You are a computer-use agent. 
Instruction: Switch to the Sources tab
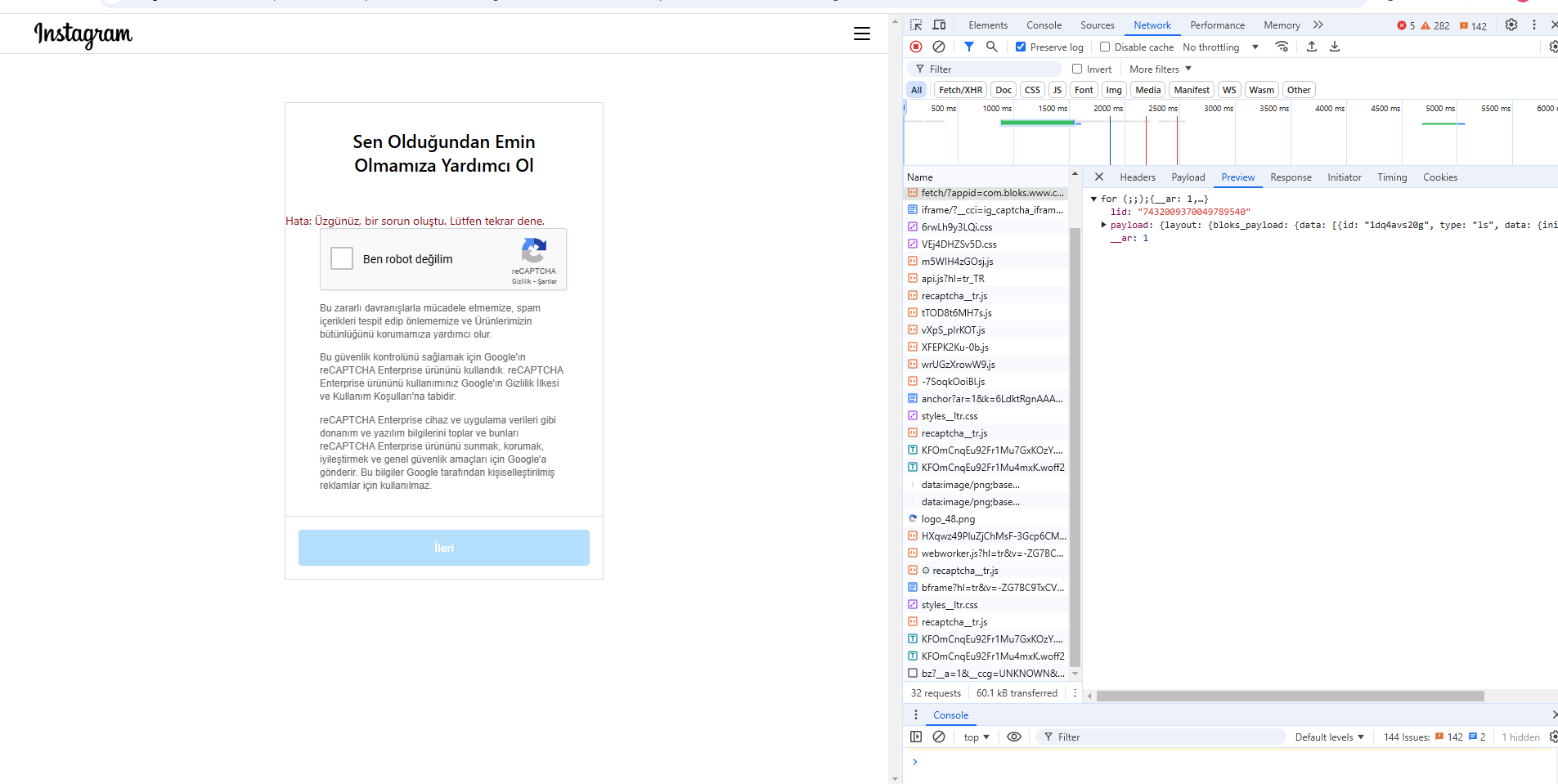[1097, 25]
